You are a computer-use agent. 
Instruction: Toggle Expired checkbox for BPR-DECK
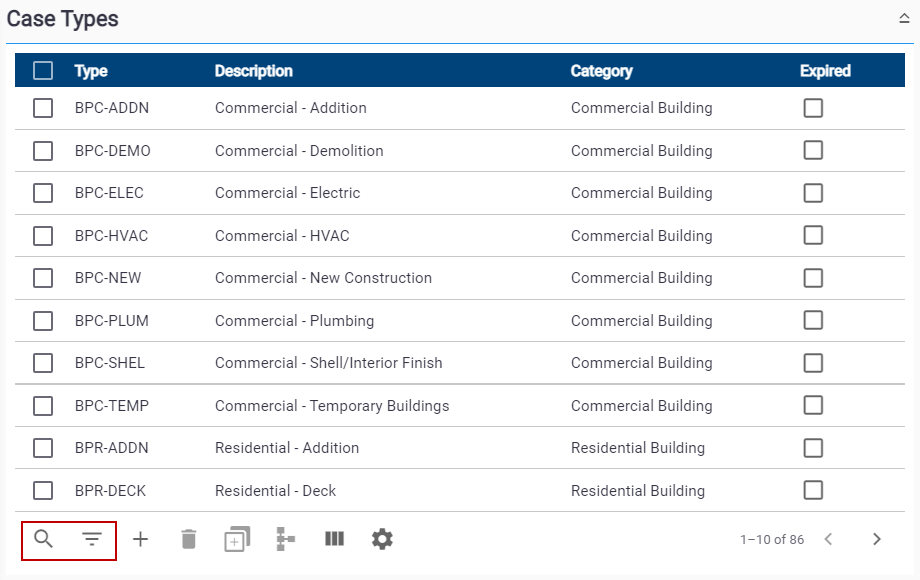tap(813, 490)
